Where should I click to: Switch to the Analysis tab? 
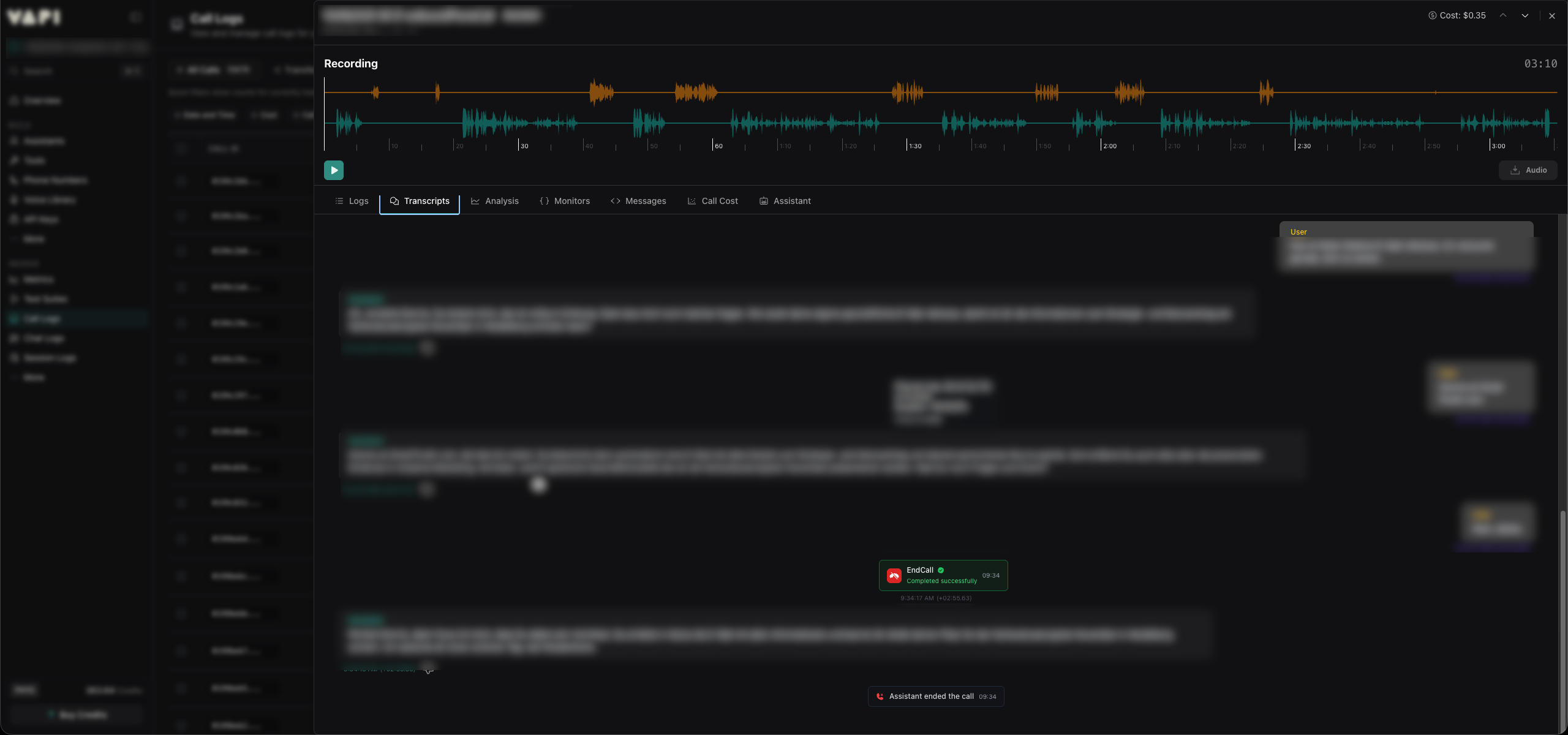(495, 201)
